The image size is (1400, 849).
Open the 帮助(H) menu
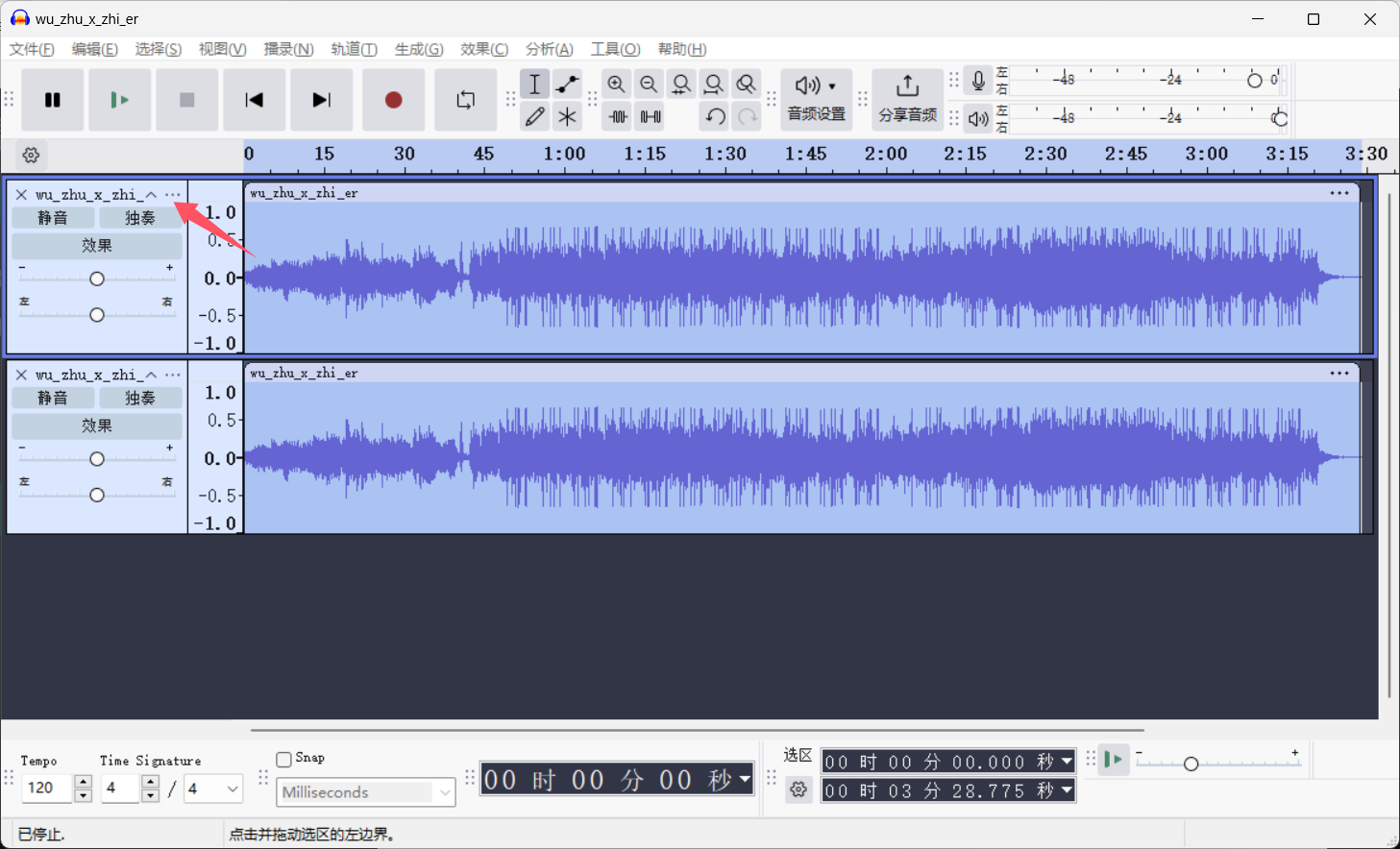(682, 49)
